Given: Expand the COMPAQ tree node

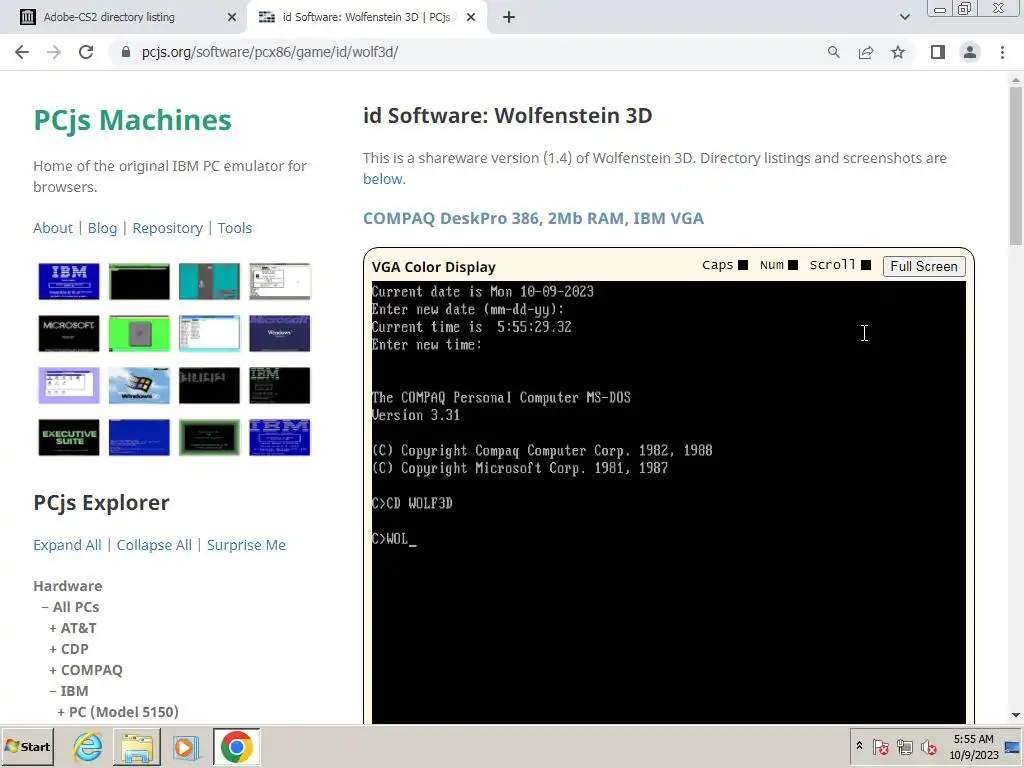Looking at the screenshot, I should click(53, 670).
